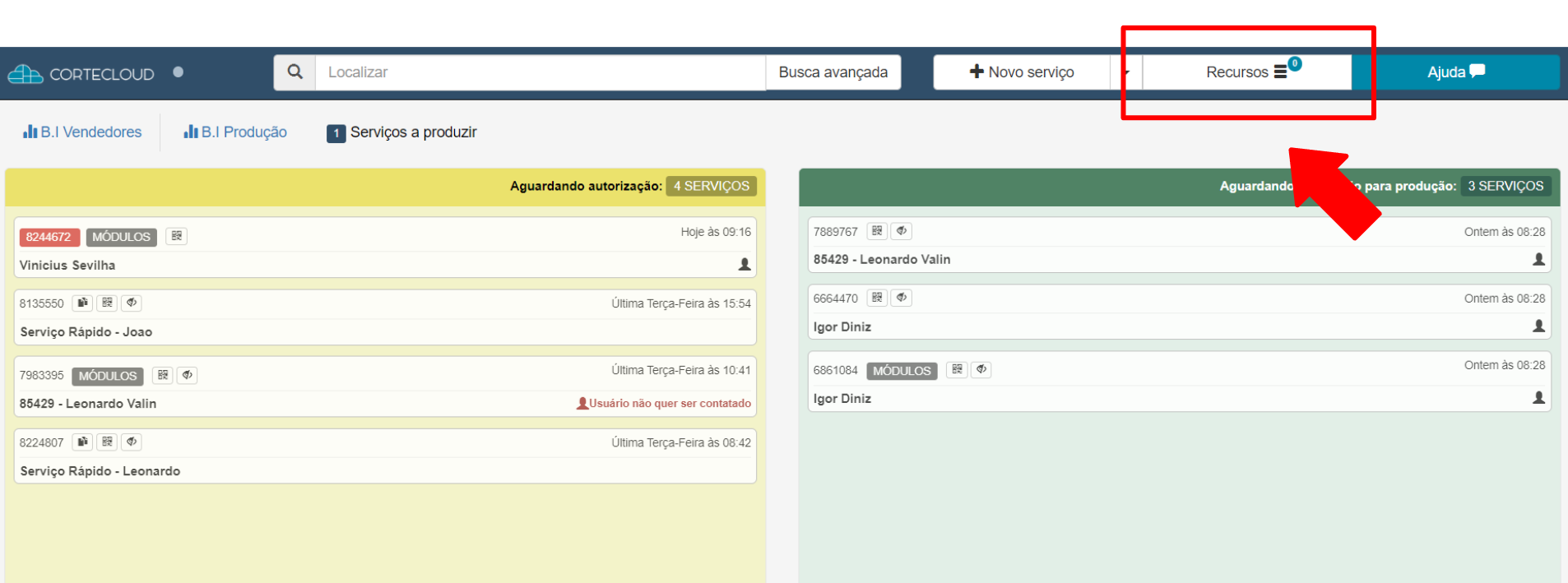Click Recursos notification count badge
1568x583 pixels.
1295,63
